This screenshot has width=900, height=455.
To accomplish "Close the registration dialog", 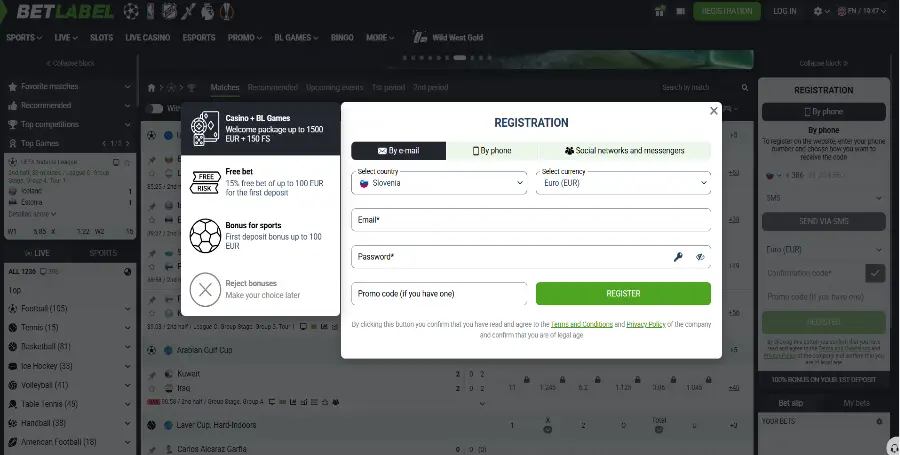I will [x=713, y=111].
